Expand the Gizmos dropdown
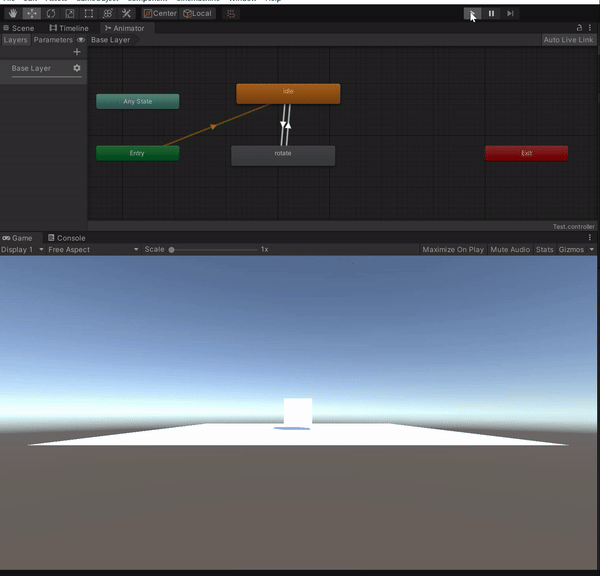The image size is (600, 576). tap(575, 250)
